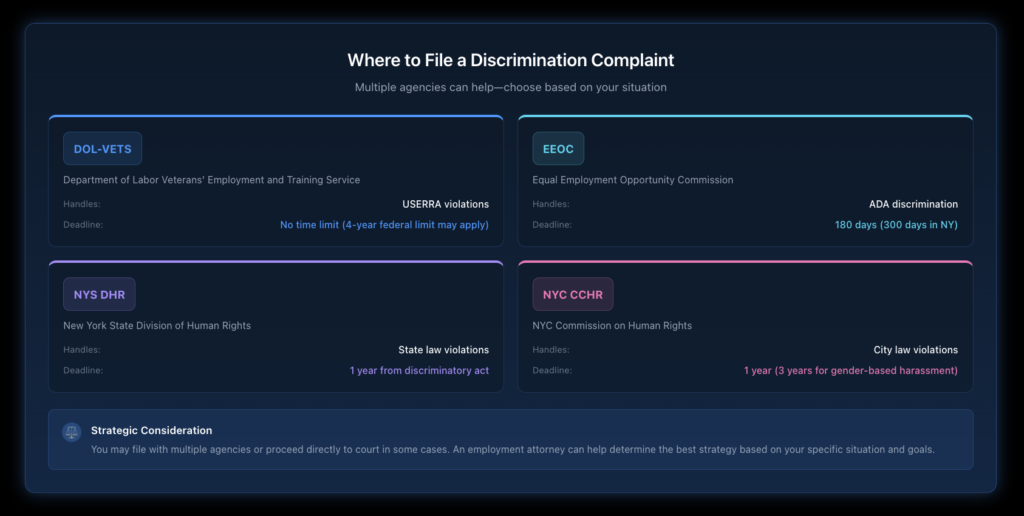Select the NYS DHR badge
The image size is (1024, 516).
99,294
